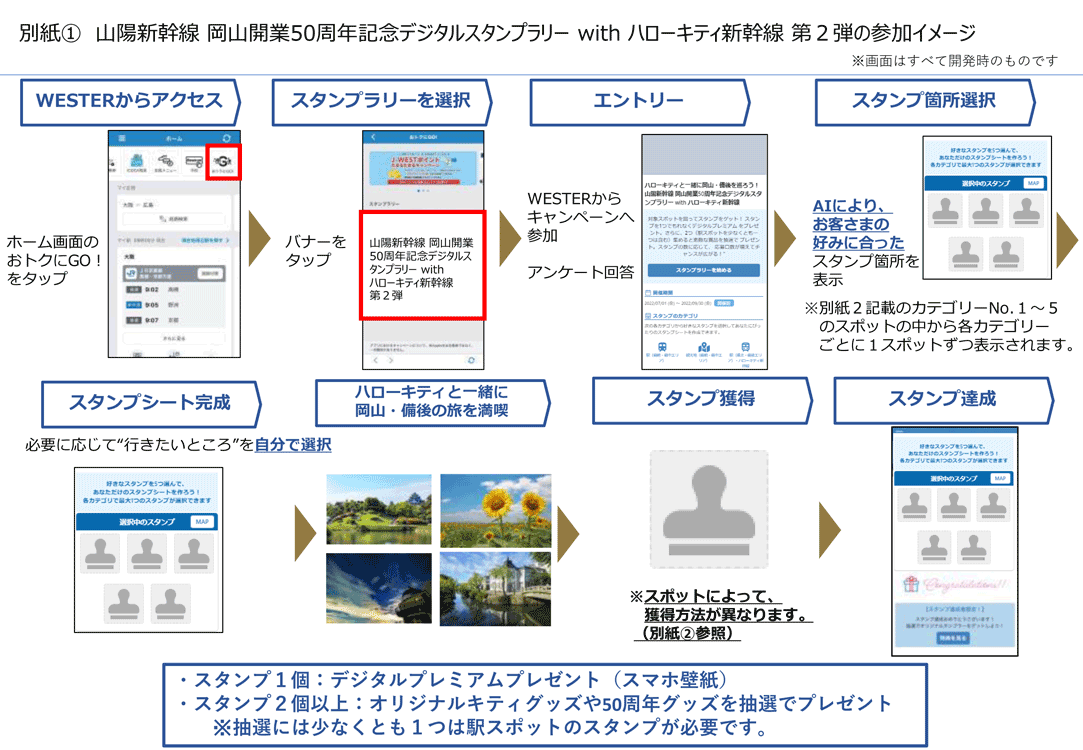Tap the bottom-left stamp slot under スタンプシート完成
The image size is (1083, 750).
pos(124,602)
